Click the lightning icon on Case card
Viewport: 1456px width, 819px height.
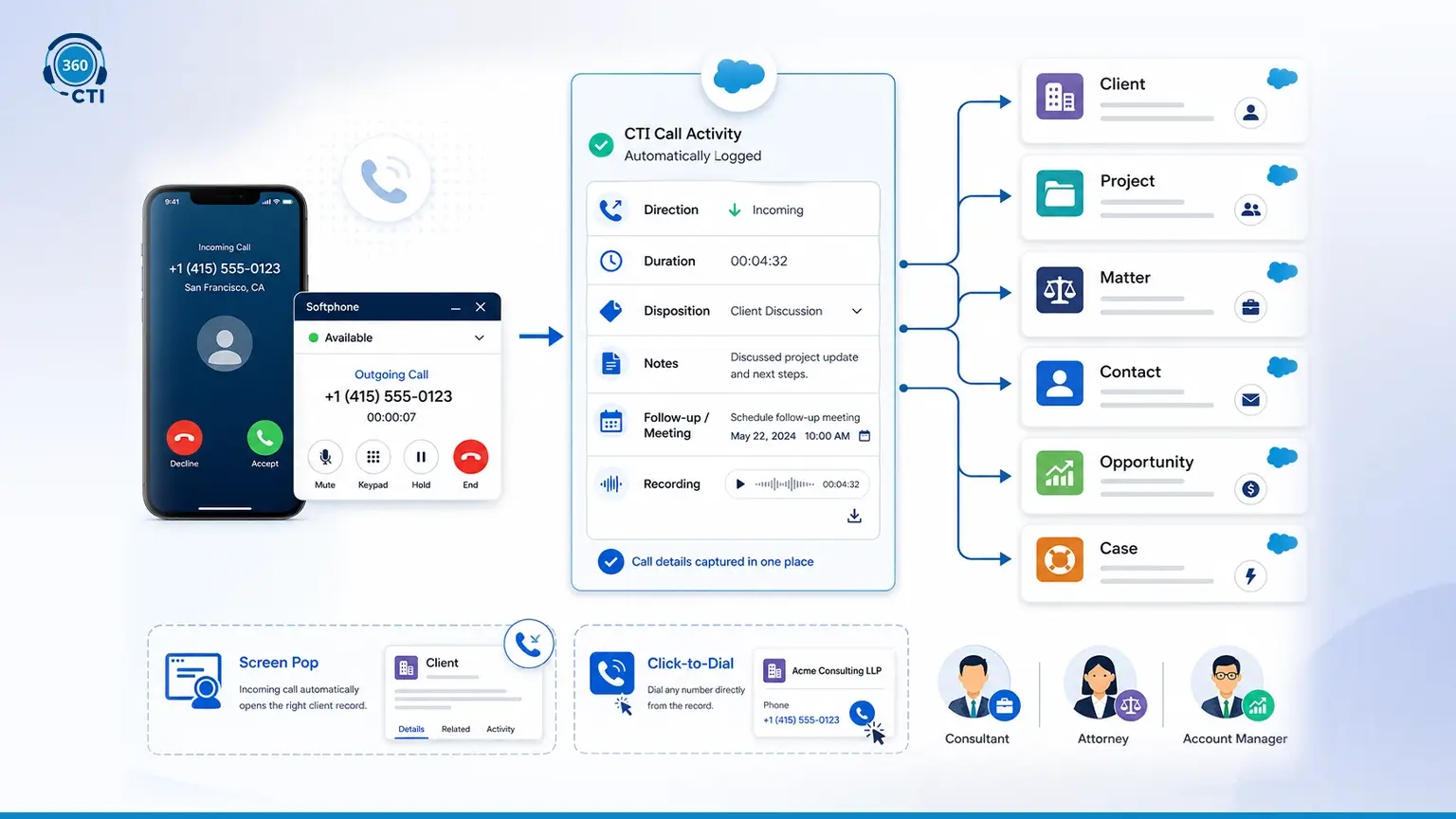pyautogui.click(x=1251, y=576)
